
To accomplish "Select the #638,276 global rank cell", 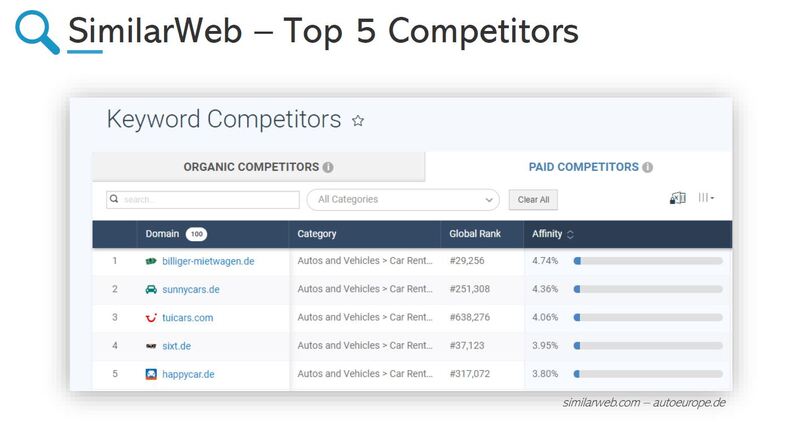I will pyautogui.click(x=469, y=317).
